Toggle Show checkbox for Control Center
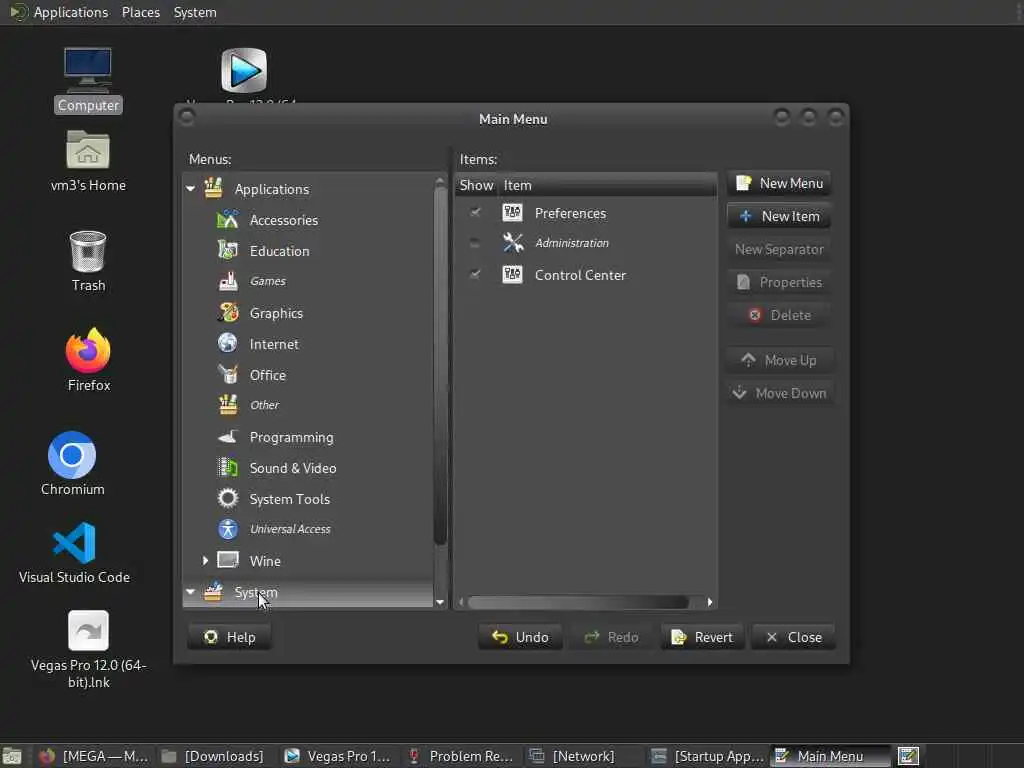 (x=475, y=274)
